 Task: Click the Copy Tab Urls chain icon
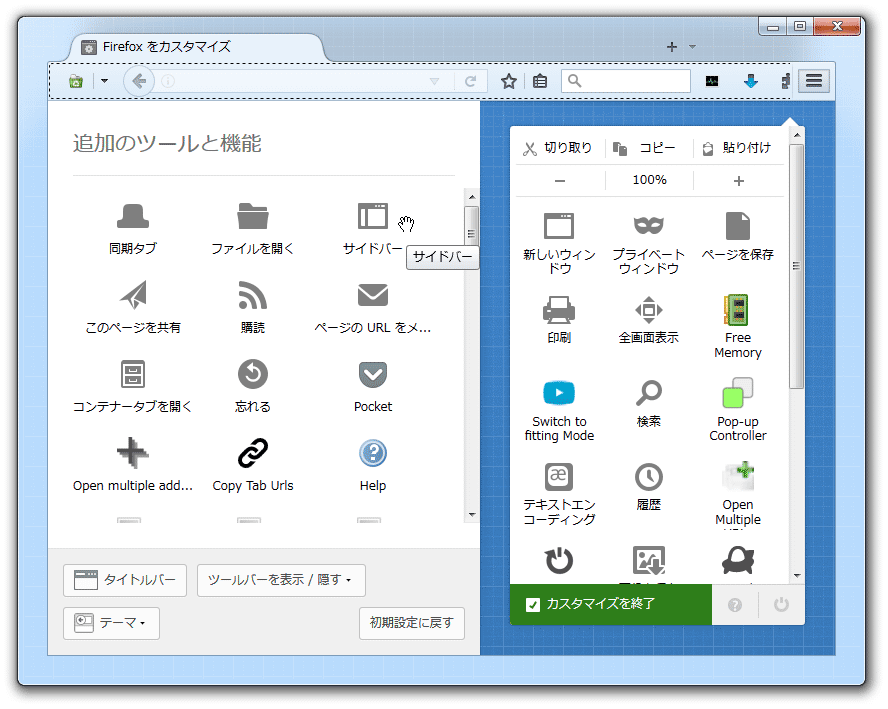coord(253,453)
